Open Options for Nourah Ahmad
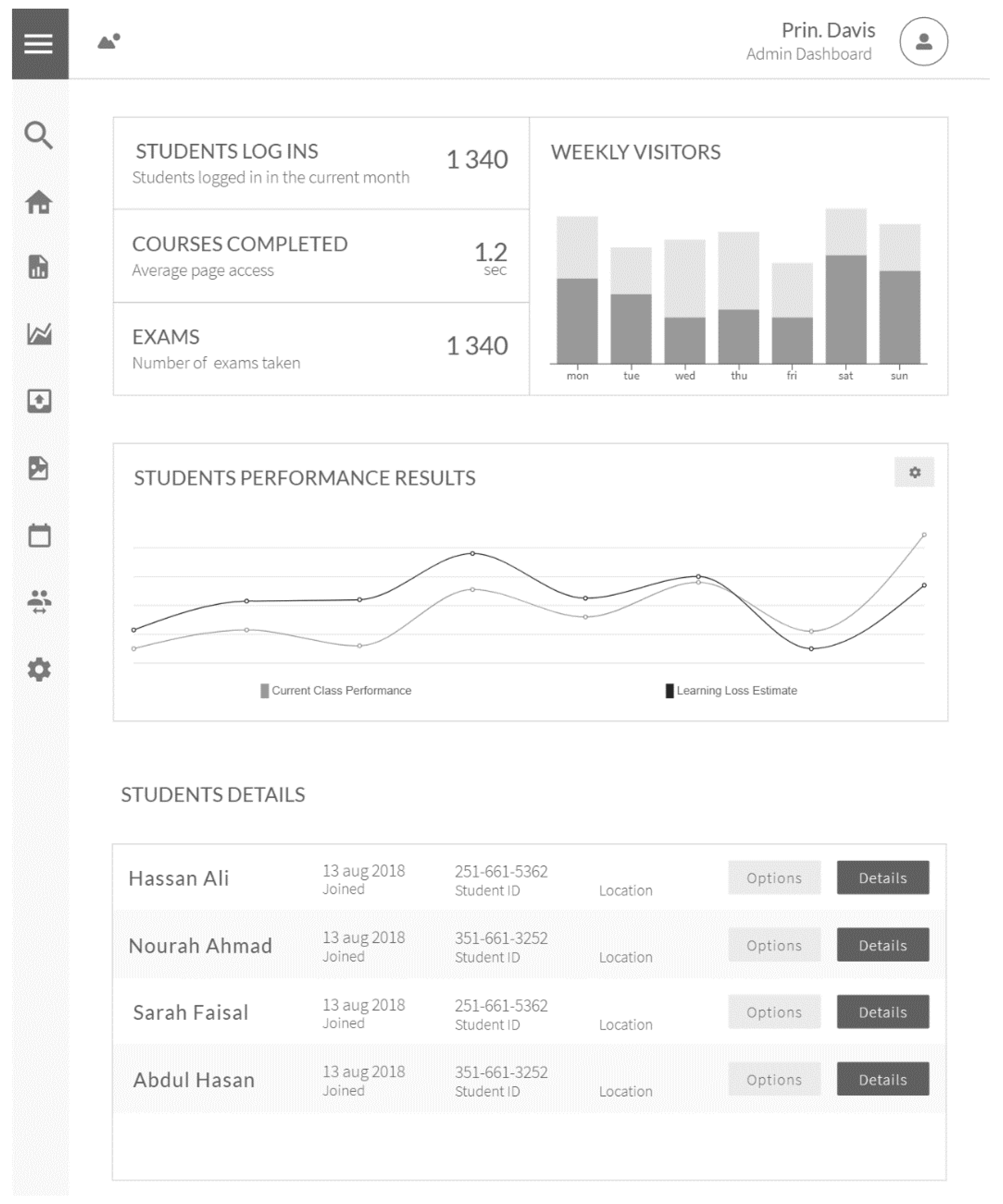The height and width of the screenshot is (1204, 1003). tap(774, 945)
